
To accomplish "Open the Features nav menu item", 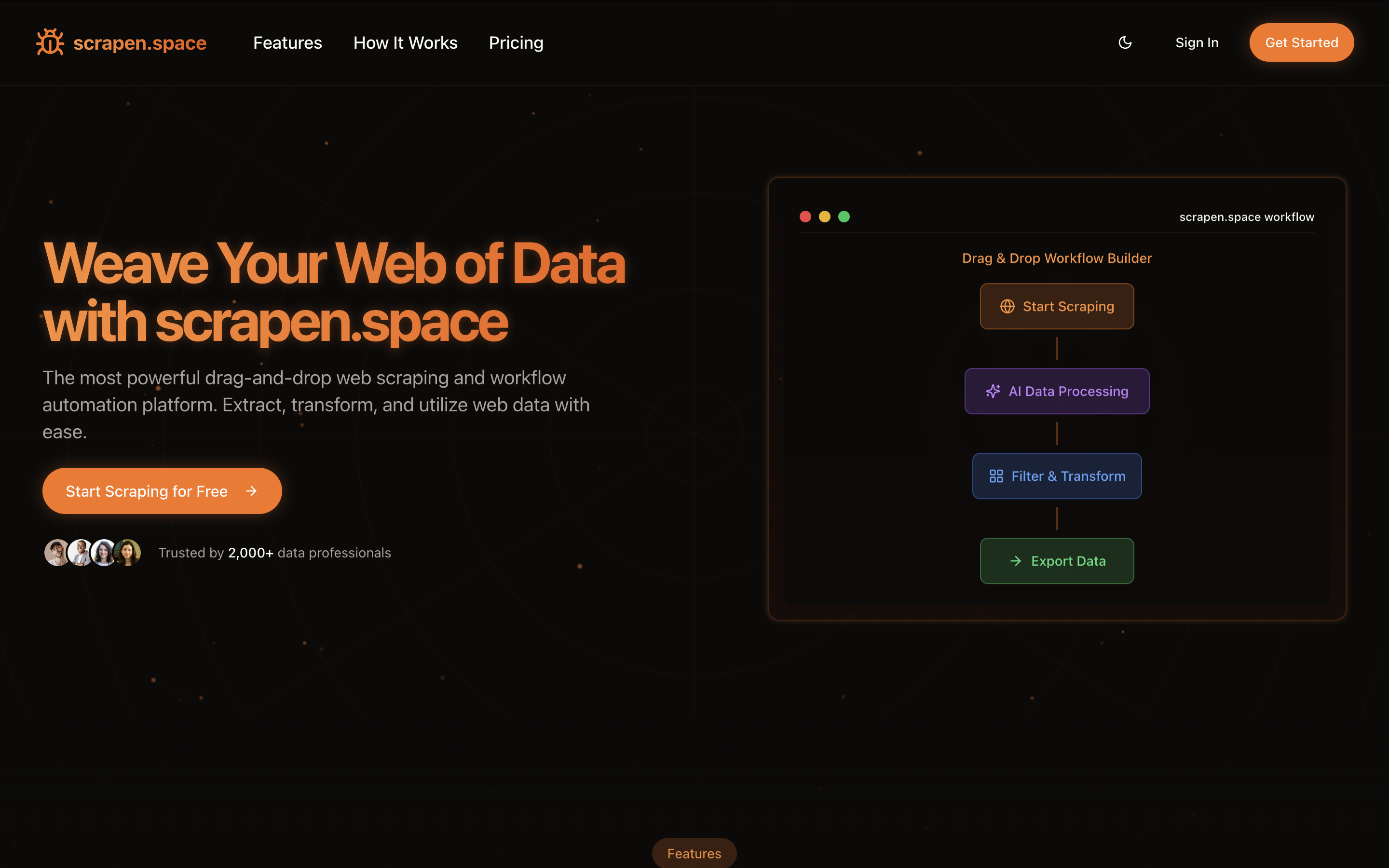I will [x=287, y=42].
